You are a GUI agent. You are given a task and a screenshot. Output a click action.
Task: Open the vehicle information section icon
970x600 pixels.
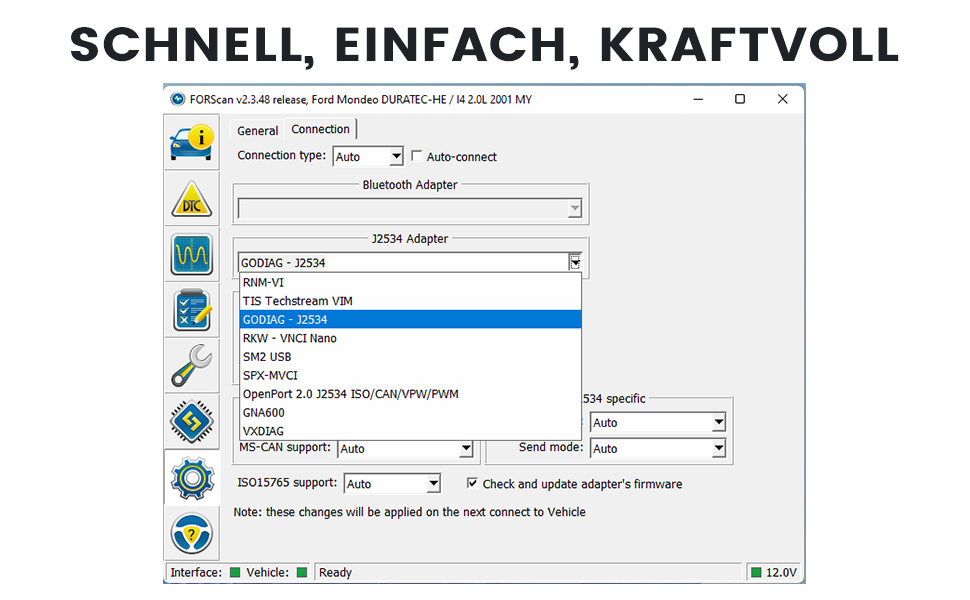coord(191,140)
